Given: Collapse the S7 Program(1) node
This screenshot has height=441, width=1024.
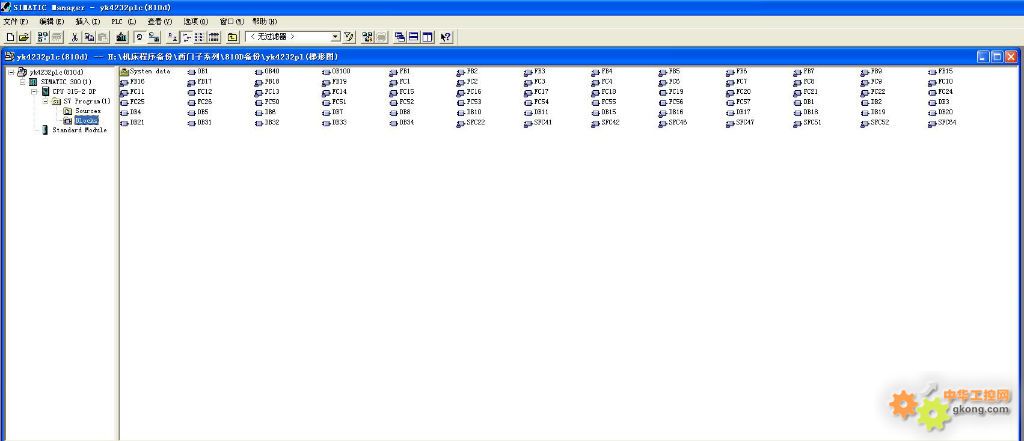Looking at the screenshot, I should pos(45,101).
